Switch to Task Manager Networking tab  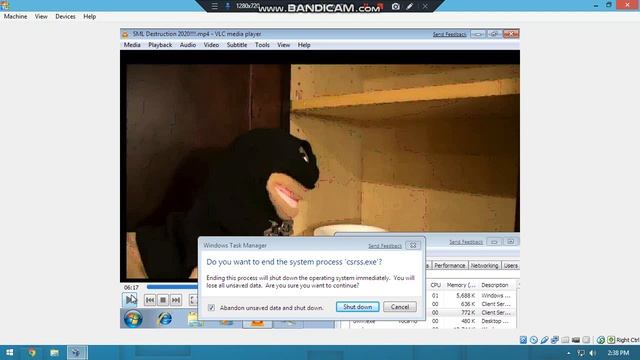coord(484,265)
